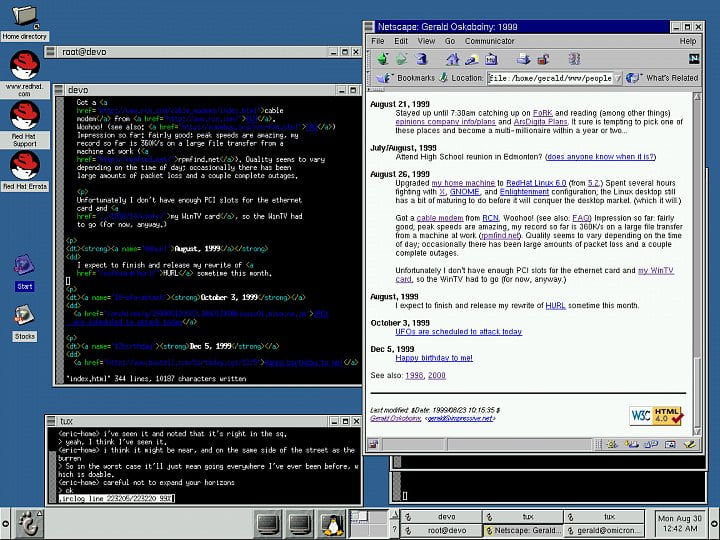Open the Red Hat Errata desktop icon
This screenshot has height=540, width=720.
24,171
